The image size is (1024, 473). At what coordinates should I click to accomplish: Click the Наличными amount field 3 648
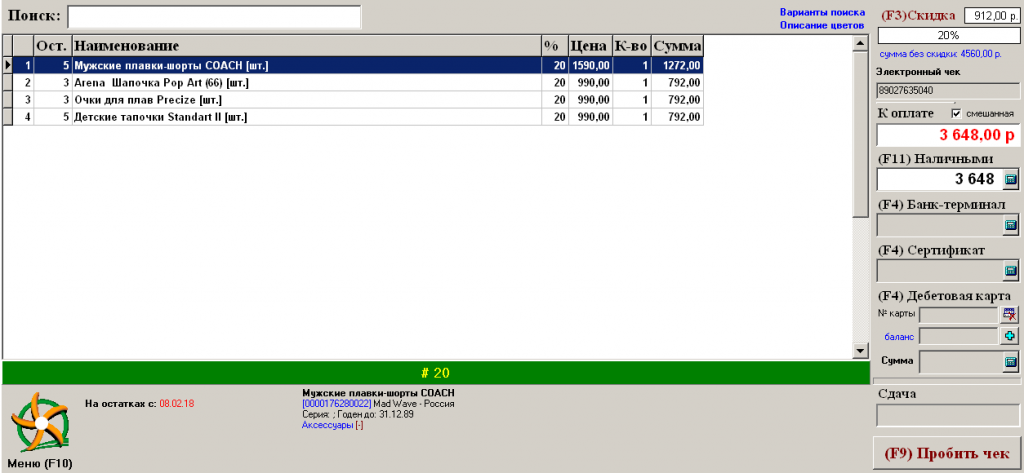coord(939,179)
